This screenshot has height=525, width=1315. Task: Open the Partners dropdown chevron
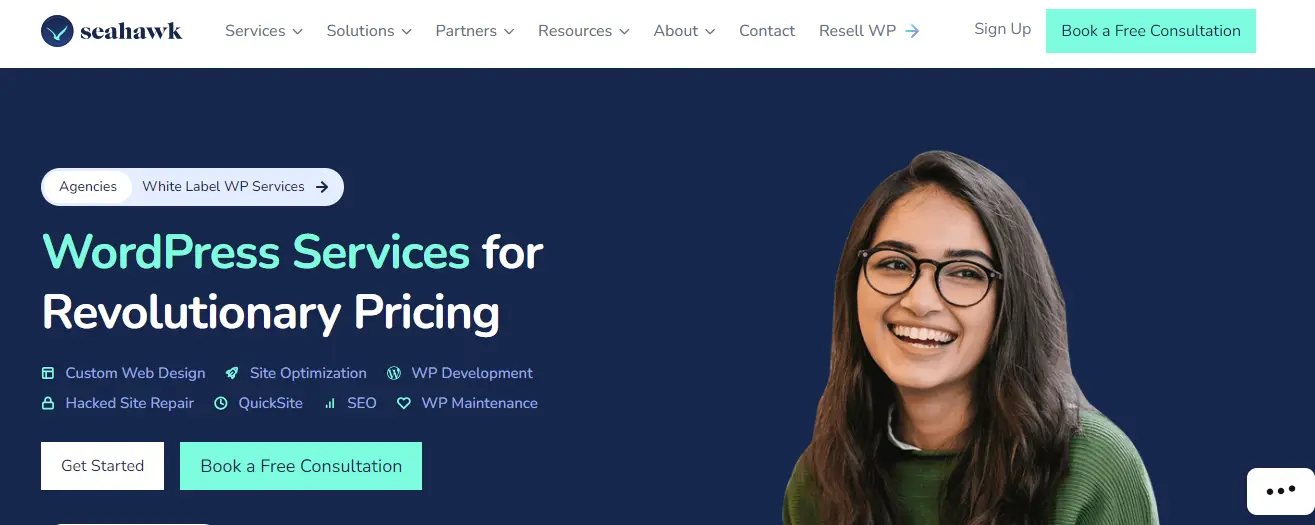pos(509,32)
